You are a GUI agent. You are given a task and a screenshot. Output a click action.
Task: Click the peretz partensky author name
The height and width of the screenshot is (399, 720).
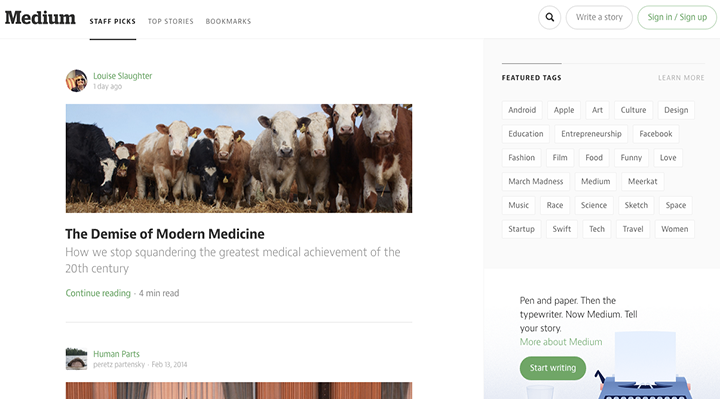click(119, 365)
